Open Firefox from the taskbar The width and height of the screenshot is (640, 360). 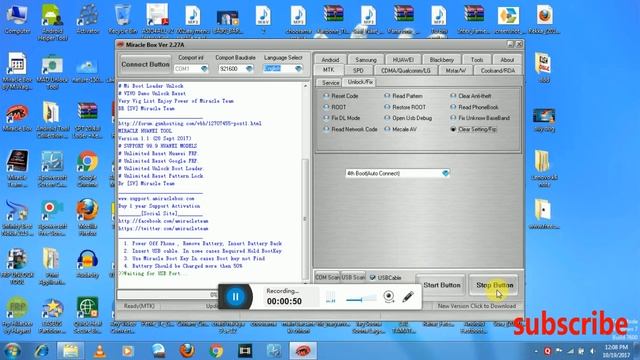187,351
